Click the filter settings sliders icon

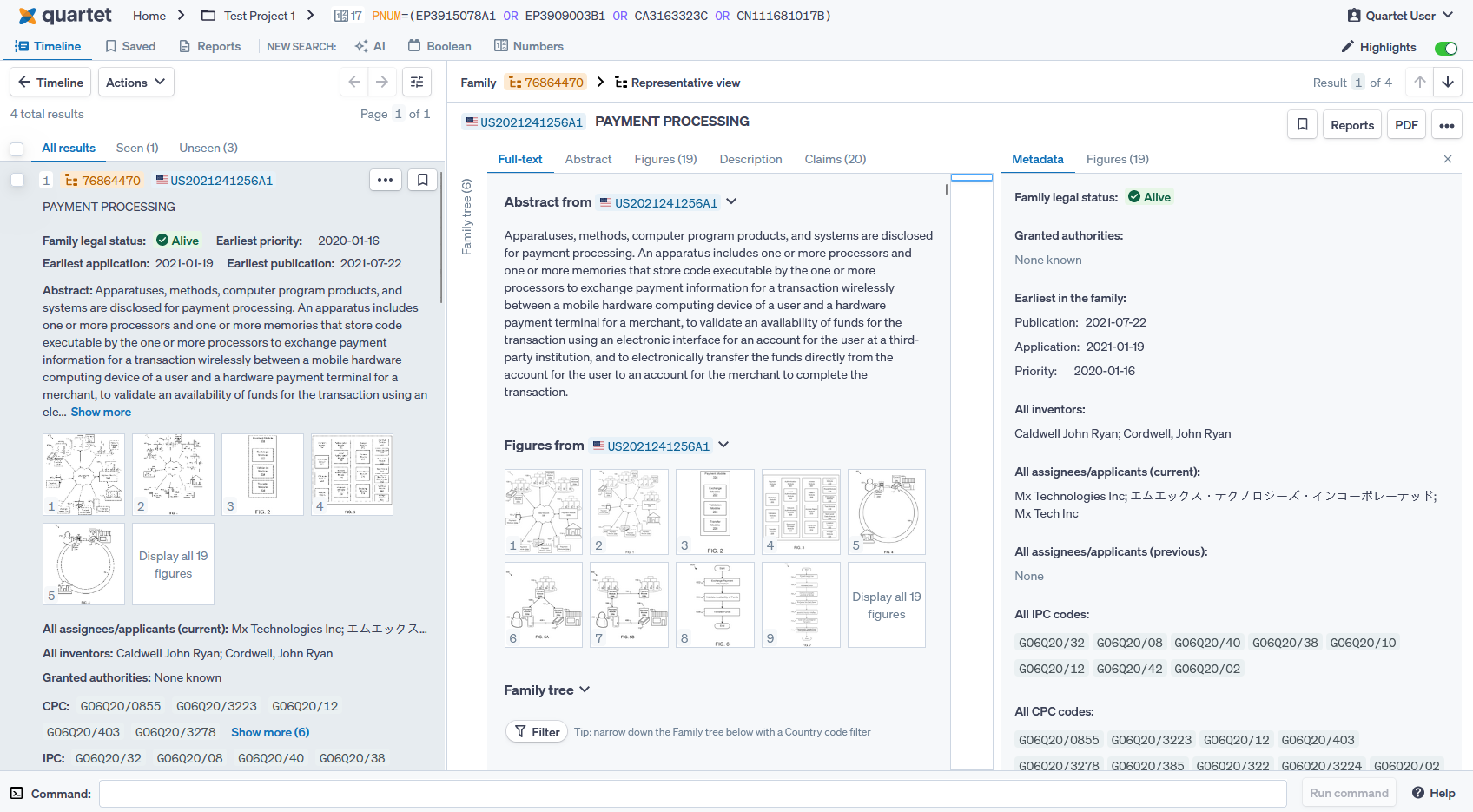click(417, 82)
